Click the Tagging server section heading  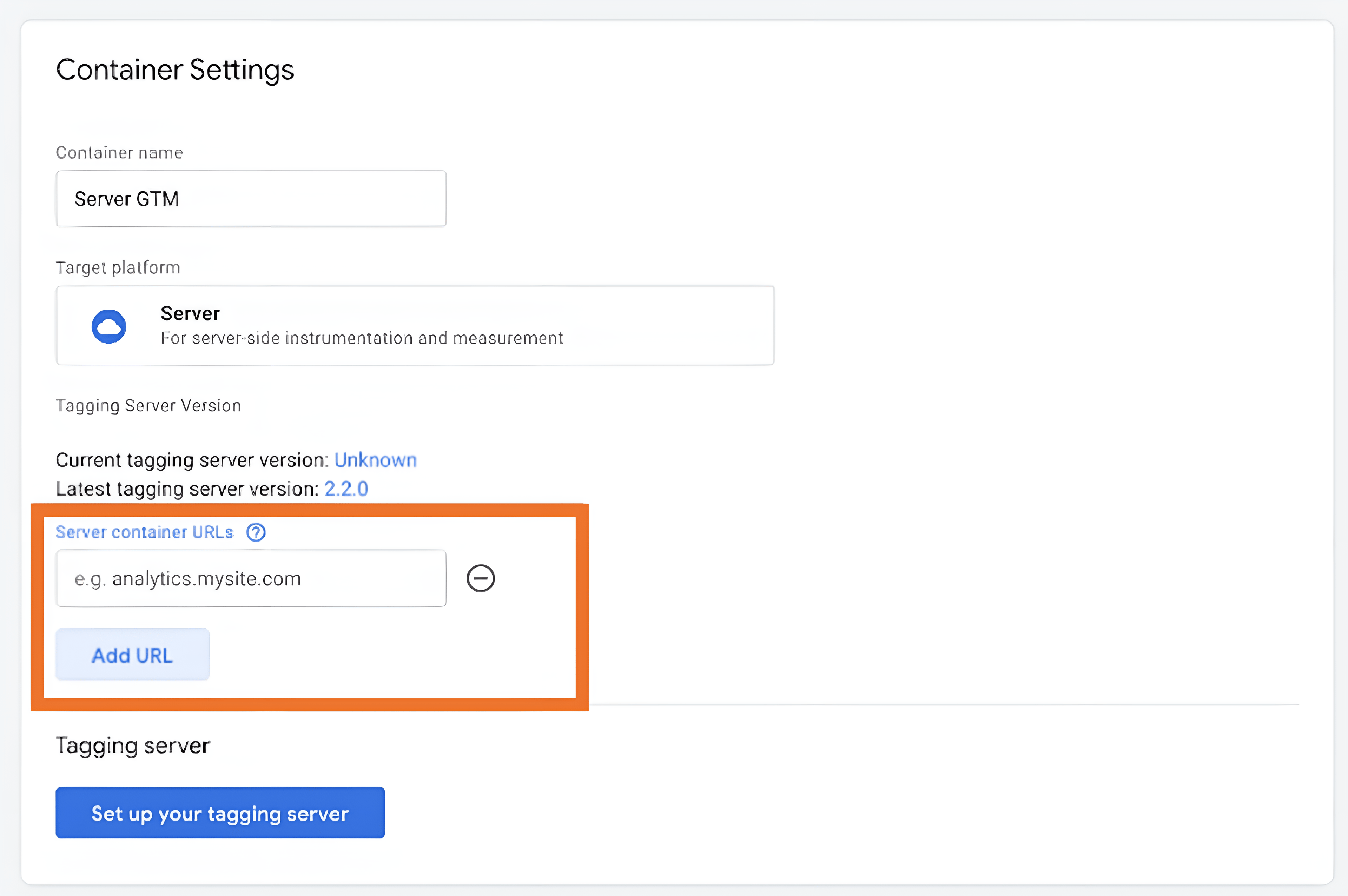pyautogui.click(x=133, y=746)
